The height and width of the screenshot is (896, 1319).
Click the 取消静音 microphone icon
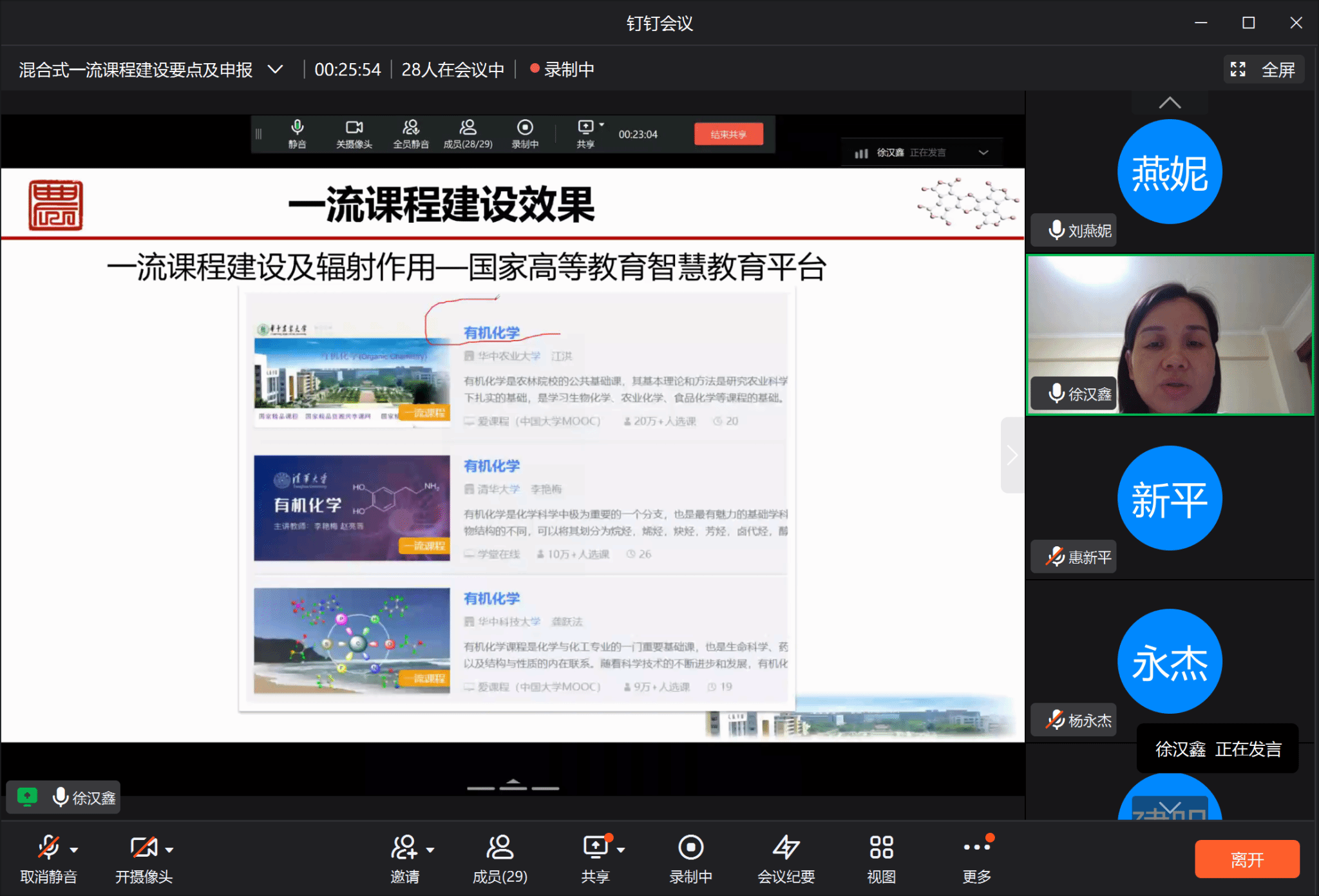(x=48, y=847)
